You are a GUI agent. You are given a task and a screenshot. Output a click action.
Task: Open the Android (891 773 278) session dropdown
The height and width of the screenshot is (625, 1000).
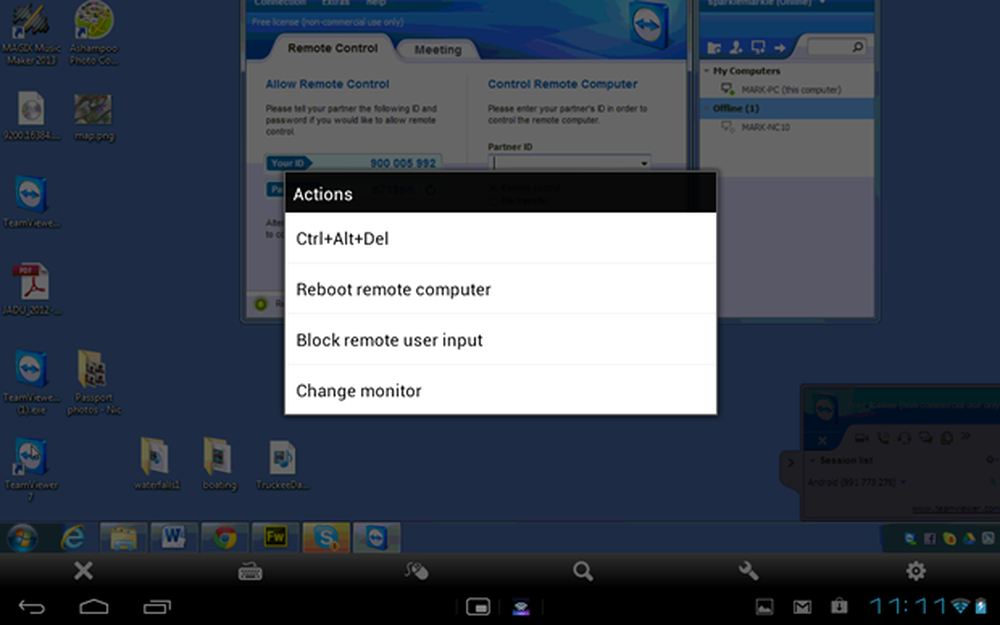[904, 482]
